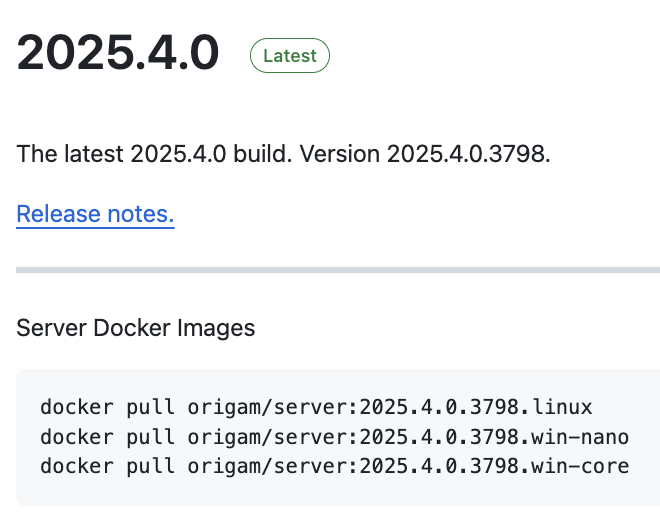Click the word 'pull' in the second command
The image size is (660, 524).
coord(151,438)
